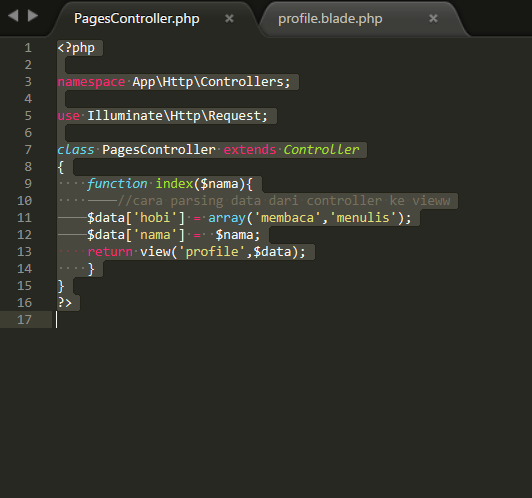Click the '?>' closing tag
Image resolution: width=532 pixels, height=498 pixels.
click(64, 303)
